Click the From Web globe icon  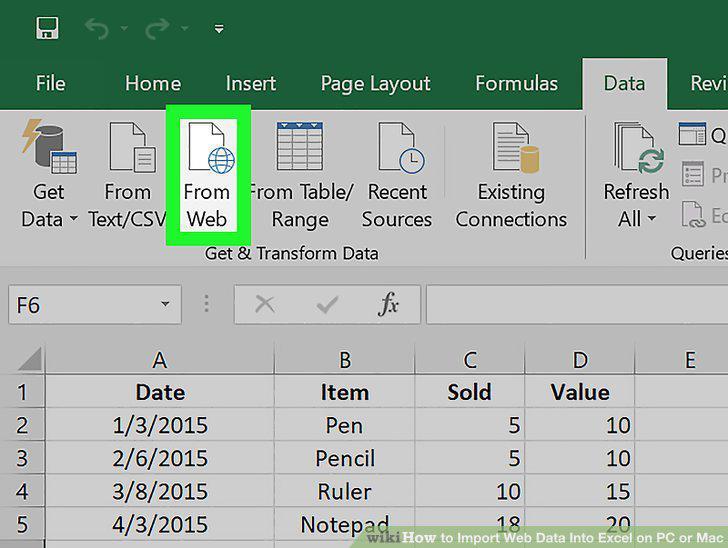click(211, 147)
